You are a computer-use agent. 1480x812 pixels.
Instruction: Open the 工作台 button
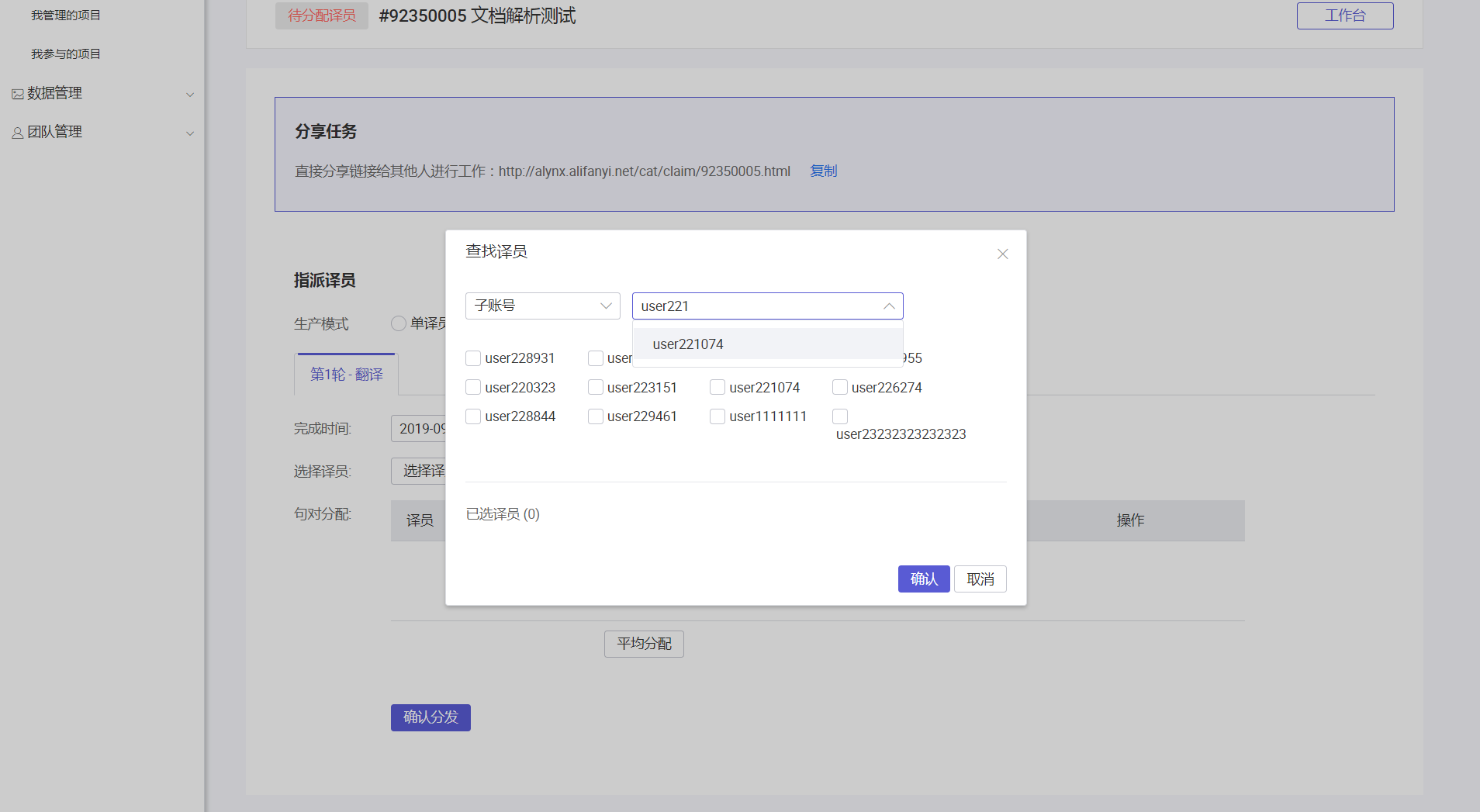pyautogui.click(x=1345, y=16)
